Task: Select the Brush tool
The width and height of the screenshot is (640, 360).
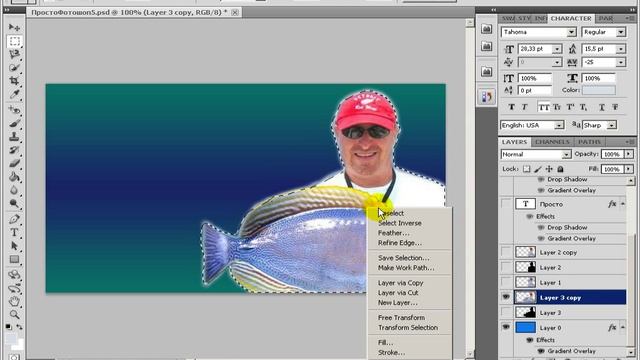Action: pyautogui.click(x=14, y=123)
